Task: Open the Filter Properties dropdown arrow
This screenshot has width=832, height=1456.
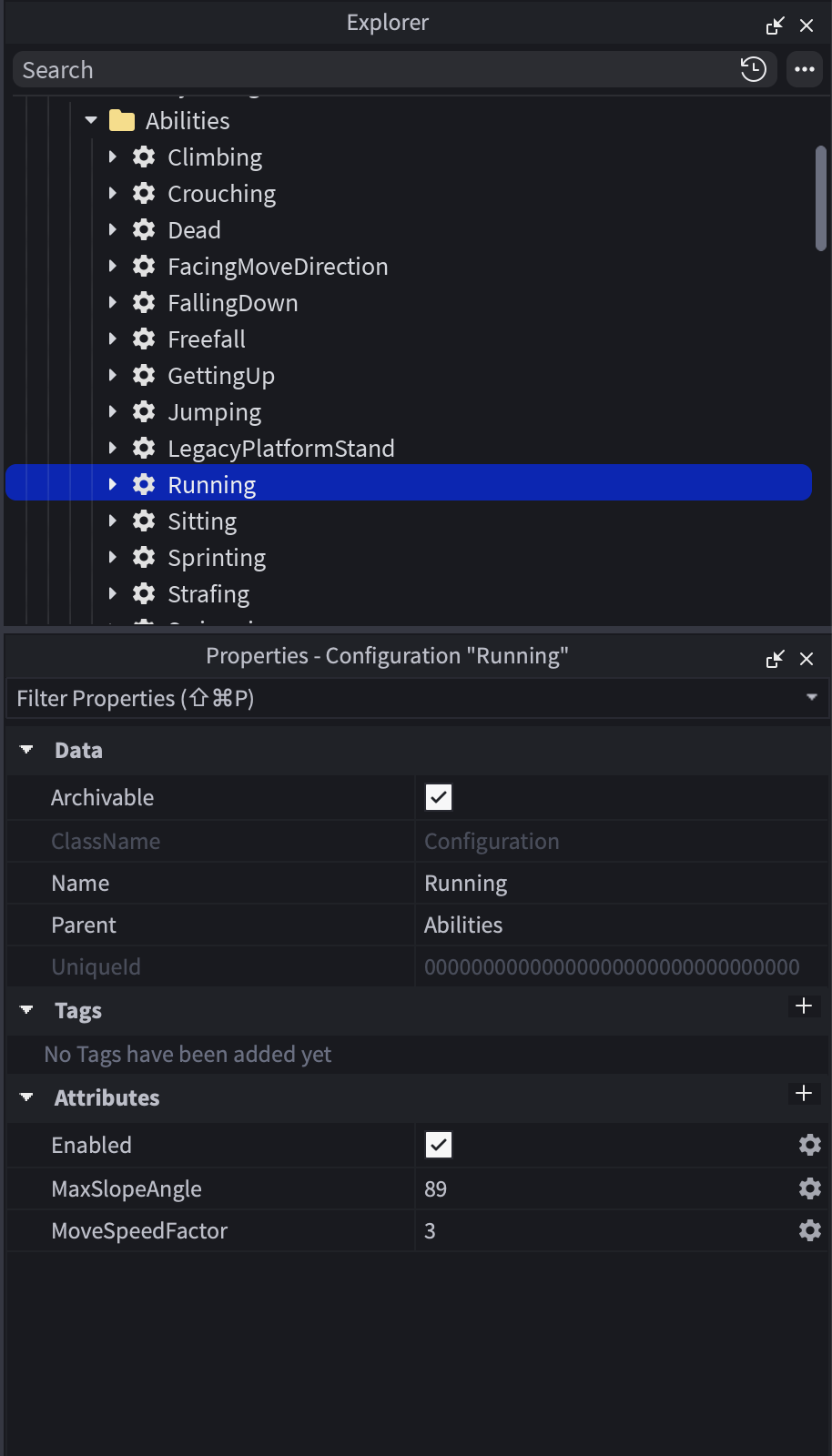Action: 811,697
